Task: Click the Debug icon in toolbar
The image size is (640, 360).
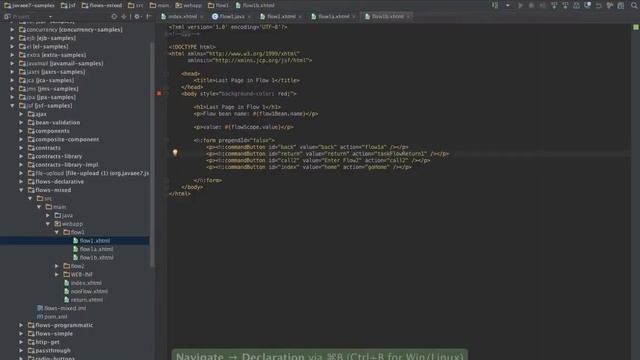Action: (531, 5)
